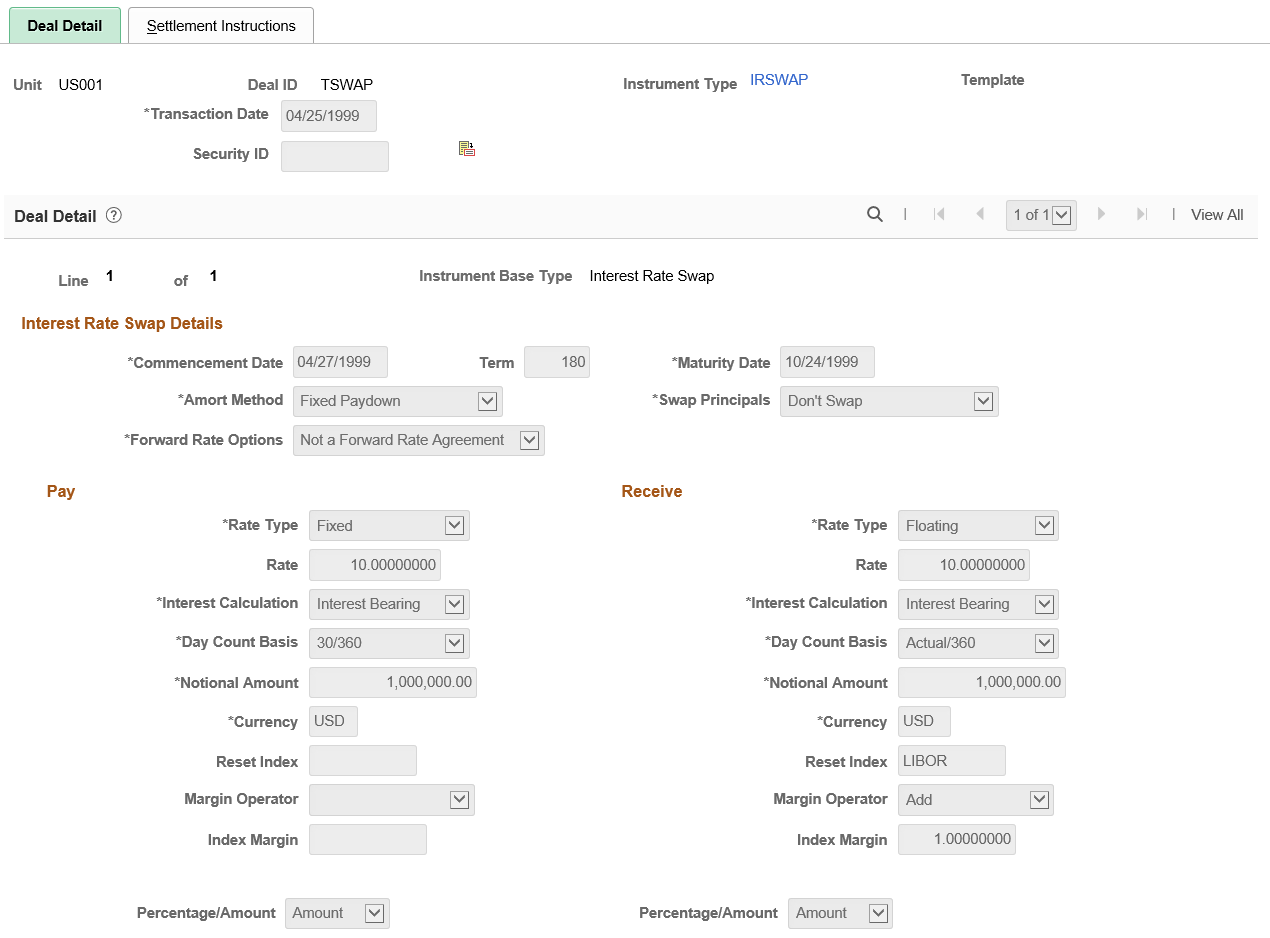Viewport: 1270px width, 938px height.
Task: Open Pay Rate Type dropdown
Action: coord(390,526)
